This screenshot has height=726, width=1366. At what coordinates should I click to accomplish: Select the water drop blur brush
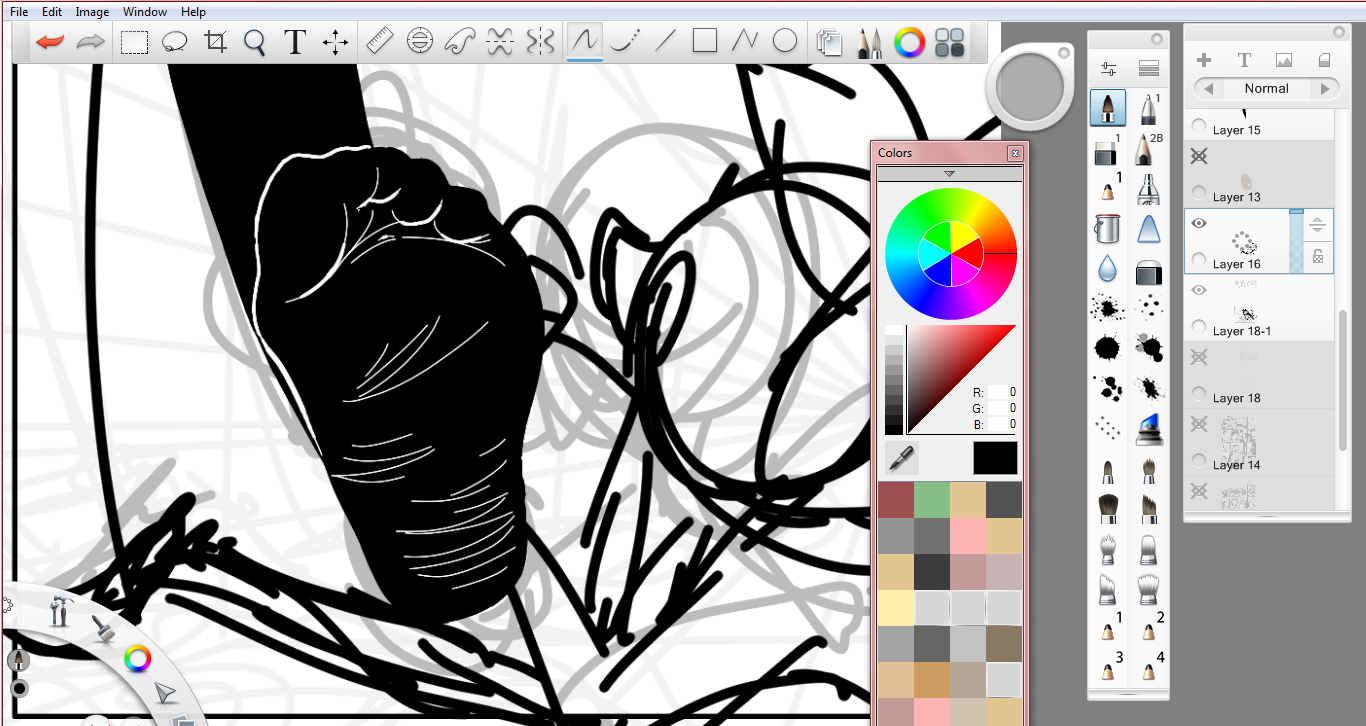[x=1107, y=269]
